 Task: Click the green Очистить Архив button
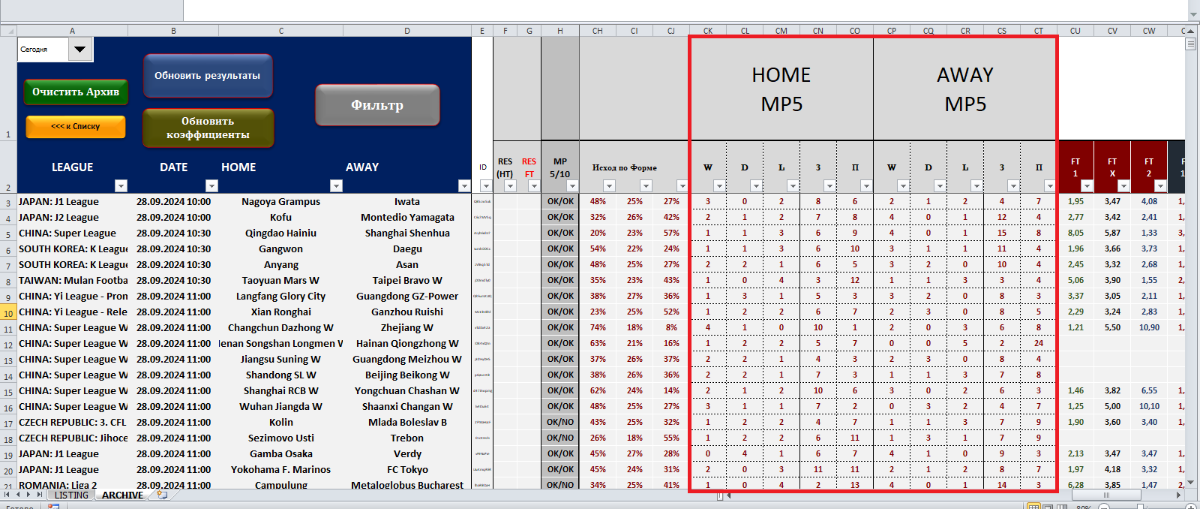point(76,92)
